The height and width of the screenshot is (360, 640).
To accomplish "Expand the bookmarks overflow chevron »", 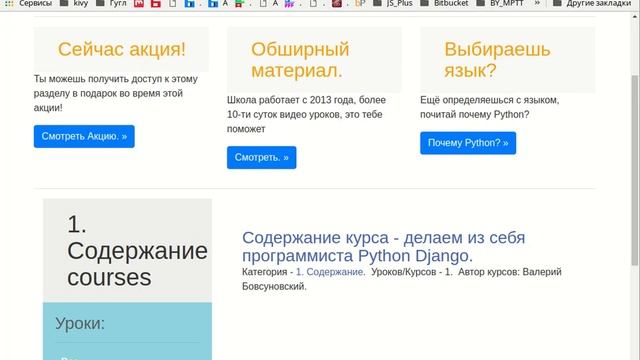I will 537,3.
